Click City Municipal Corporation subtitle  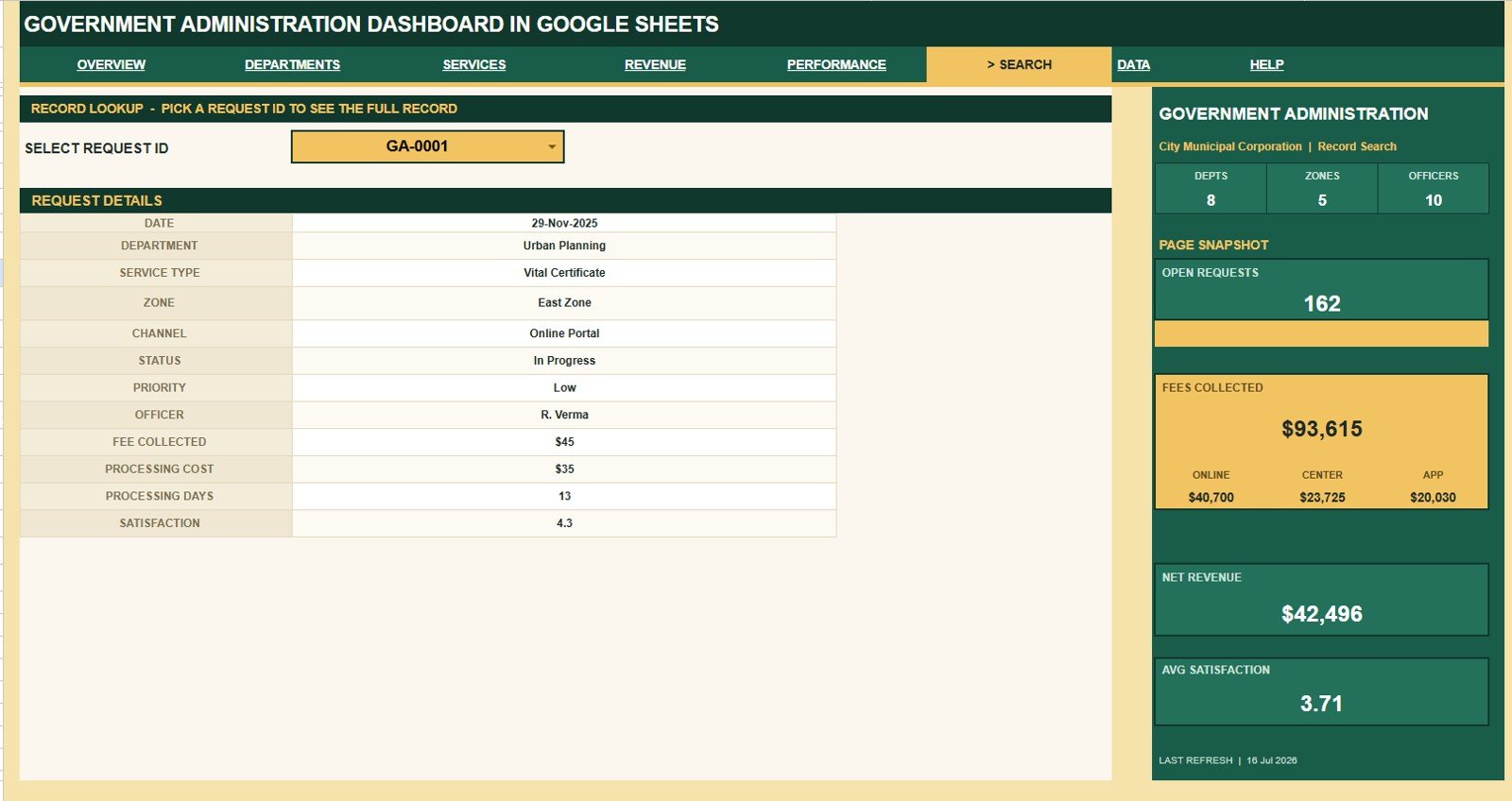(x=1230, y=146)
